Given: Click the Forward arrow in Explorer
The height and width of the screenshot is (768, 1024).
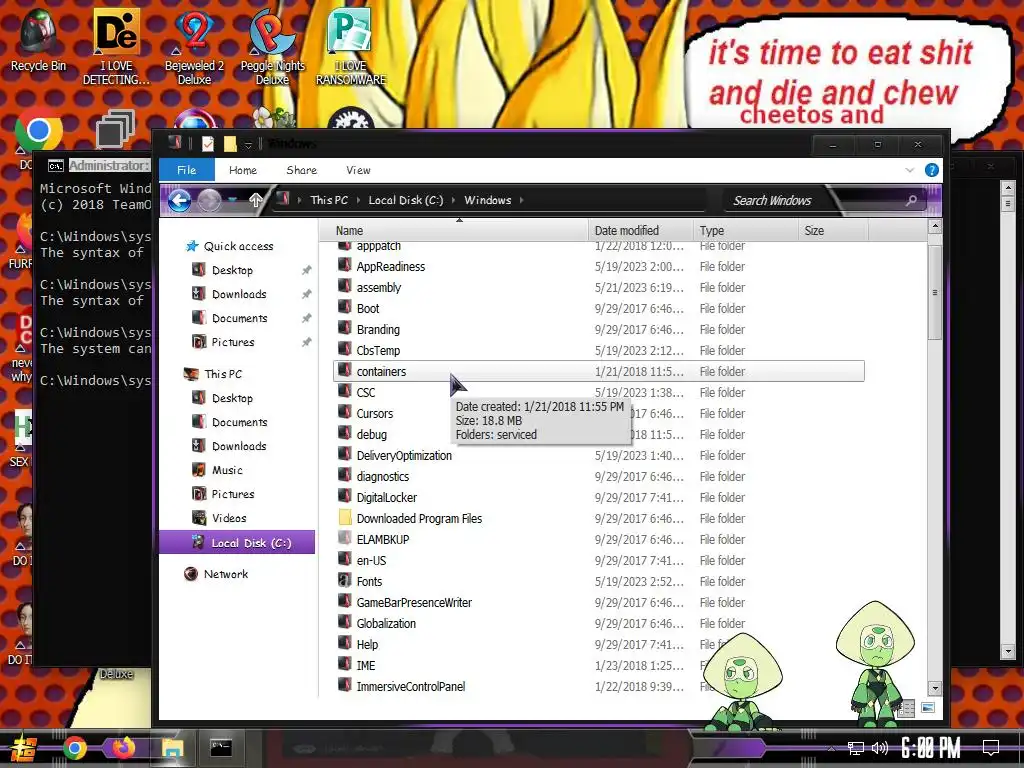Looking at the screenshot, I should click(209, 200).
